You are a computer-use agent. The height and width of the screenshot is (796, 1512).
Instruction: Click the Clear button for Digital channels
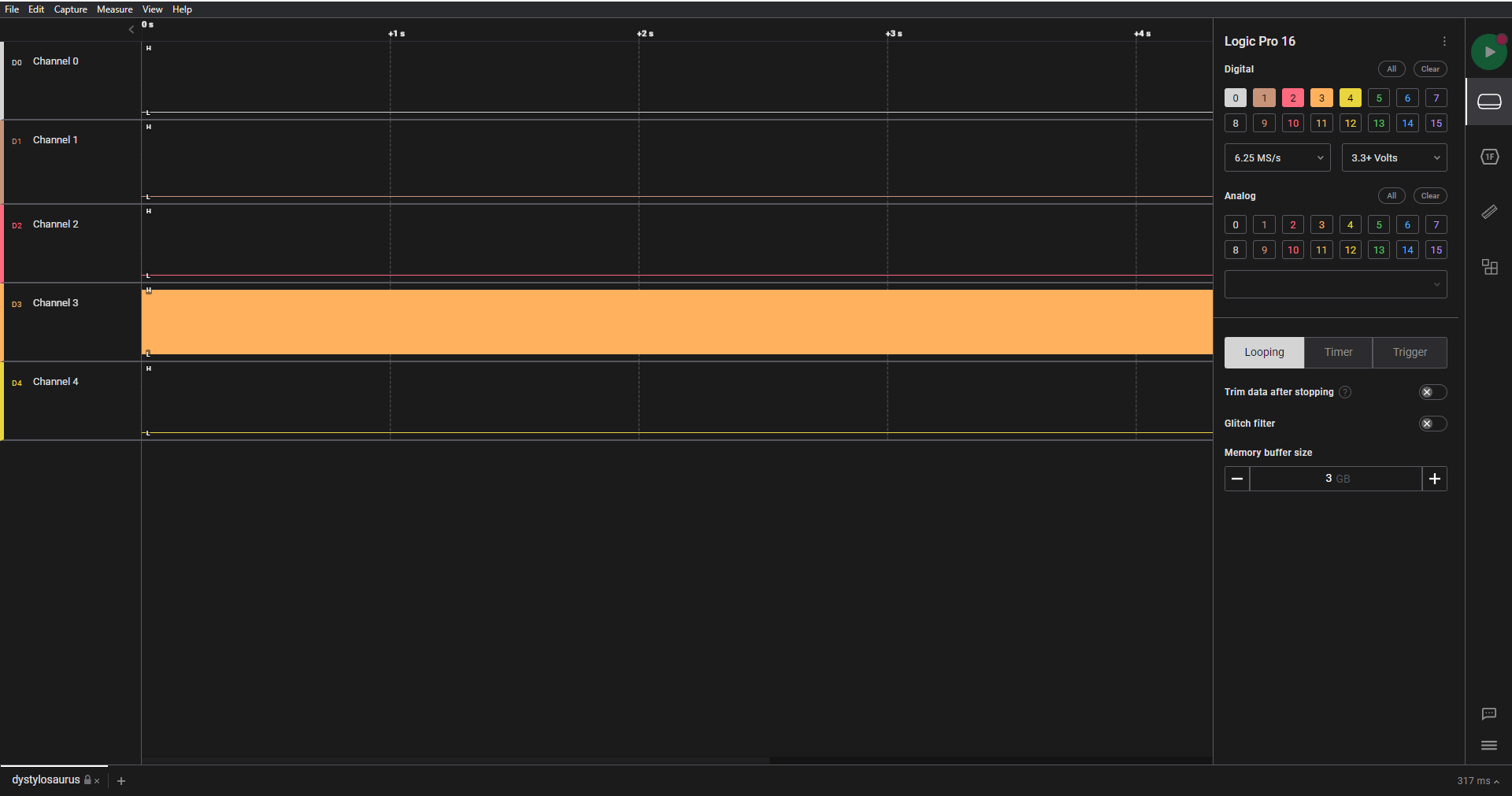tap(1430, 69)
